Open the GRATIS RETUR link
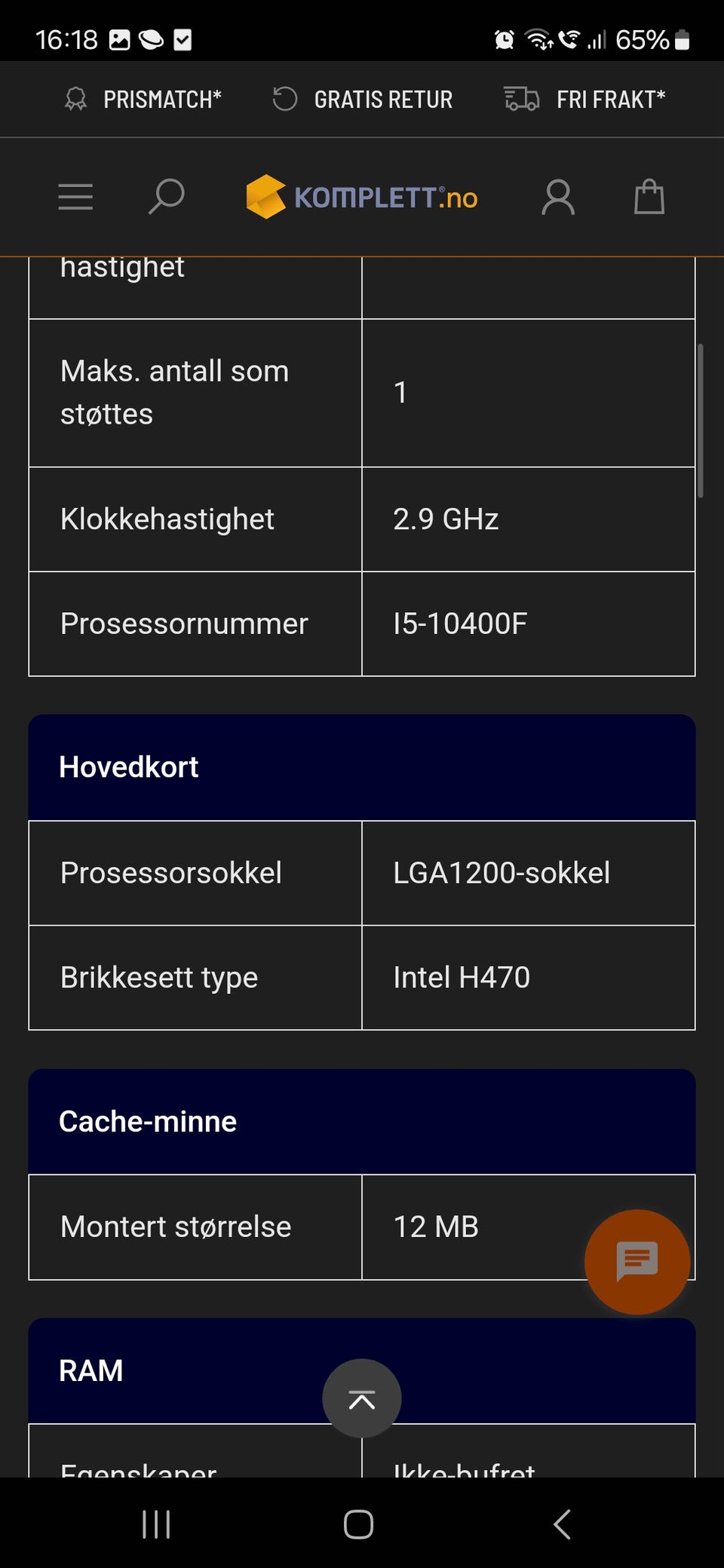The image size is (724, 1568). pyautogui.click(x=383, y=100)
